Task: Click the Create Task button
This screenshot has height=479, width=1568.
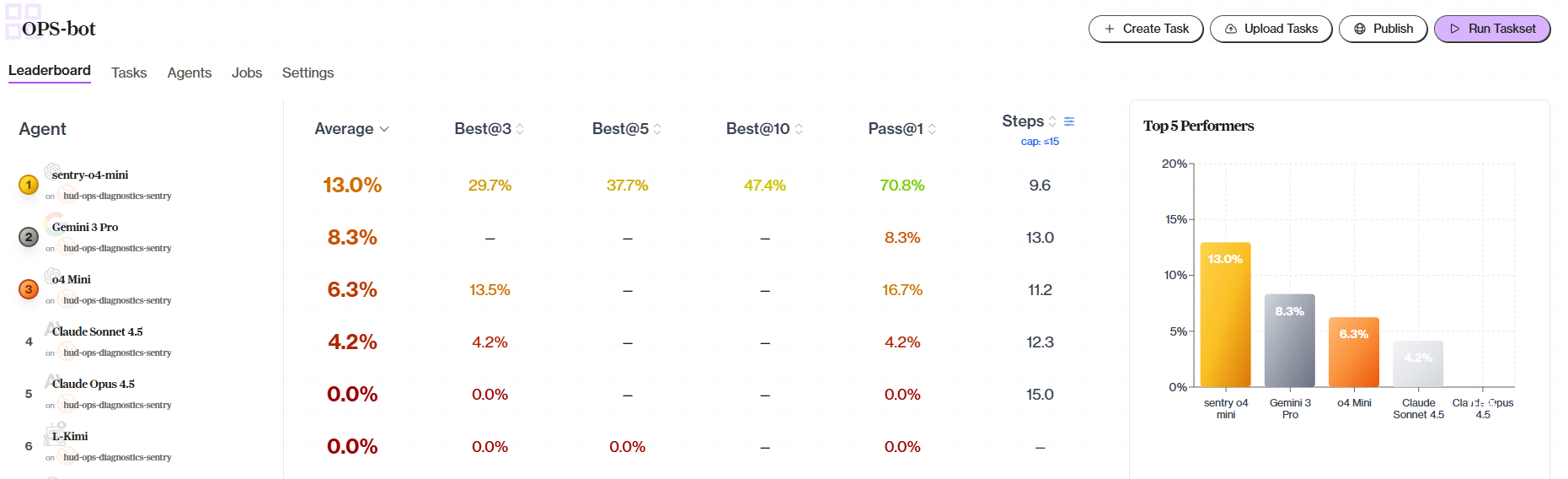Action: click(x=1146, y=29)
